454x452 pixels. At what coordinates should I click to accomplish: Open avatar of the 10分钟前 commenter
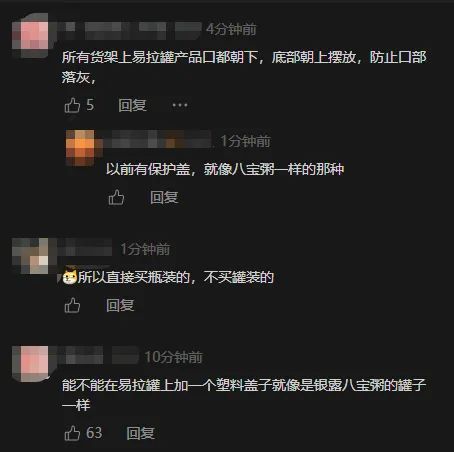click(x=30, y=364)
